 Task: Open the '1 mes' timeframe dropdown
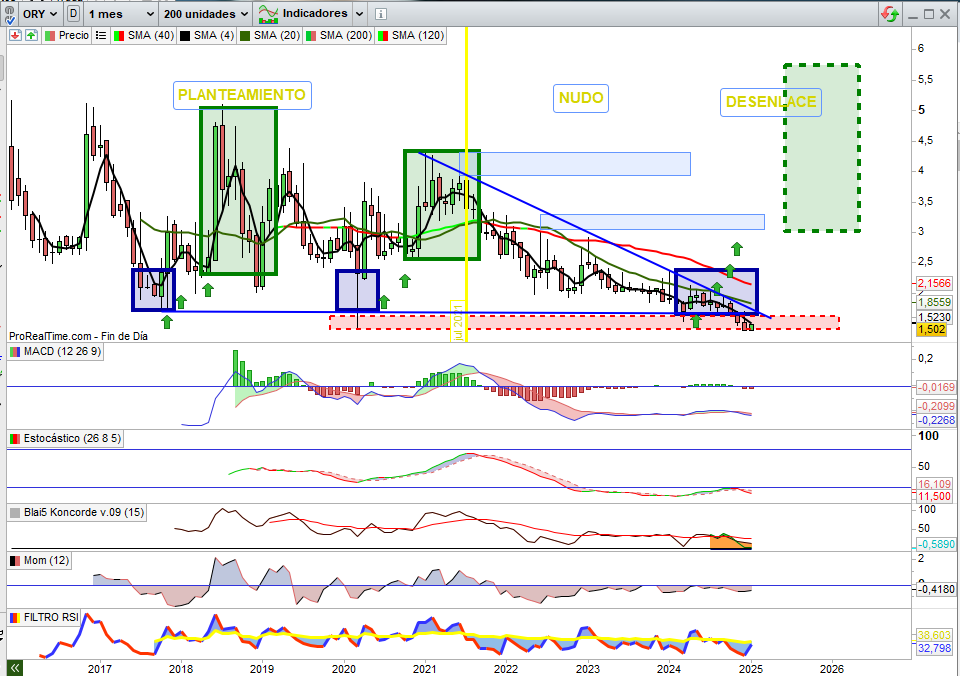(x=121, y=13)
